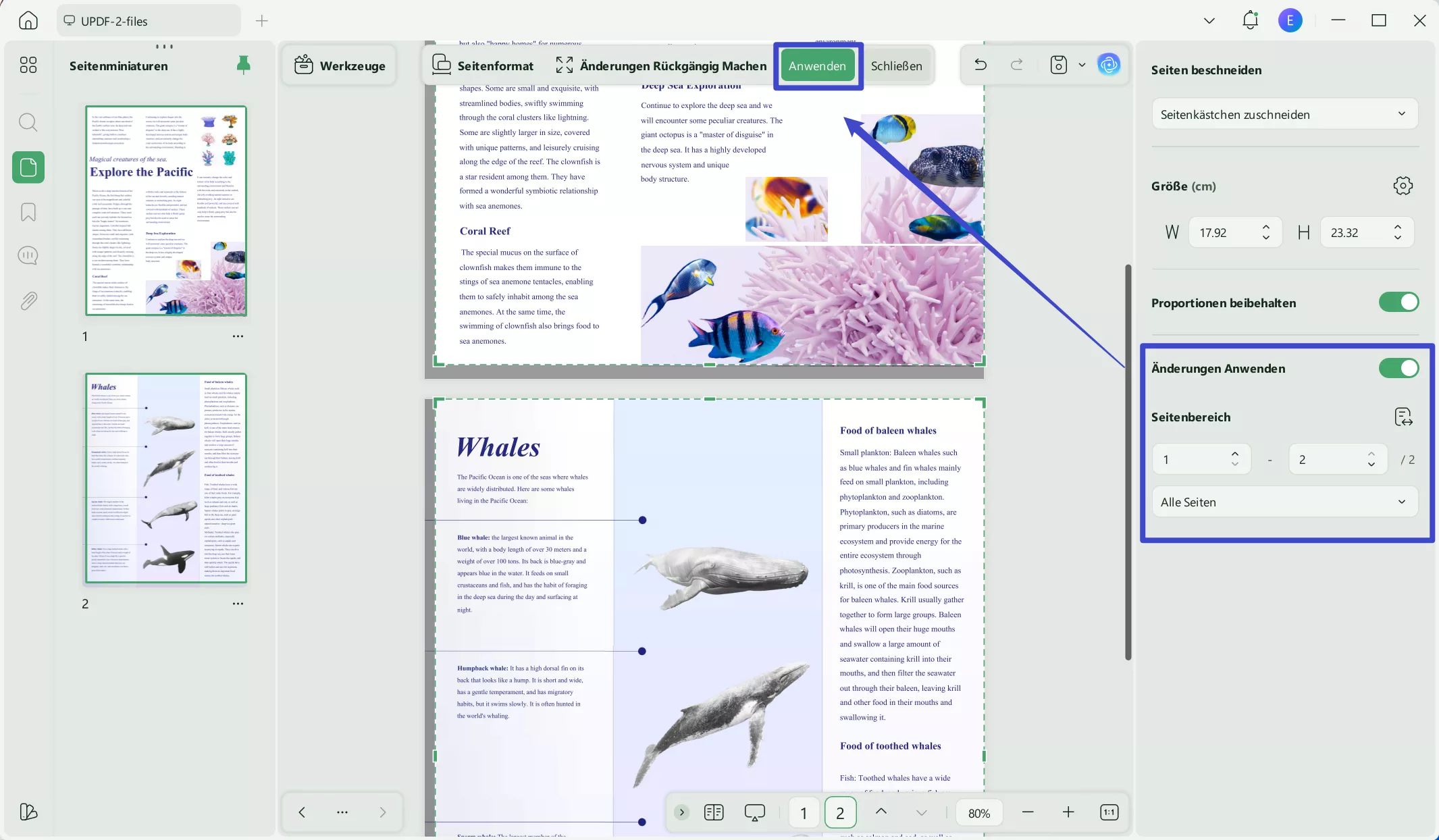
Task: Open the Alle Seiten dropdown
Action: point(1284,502)
